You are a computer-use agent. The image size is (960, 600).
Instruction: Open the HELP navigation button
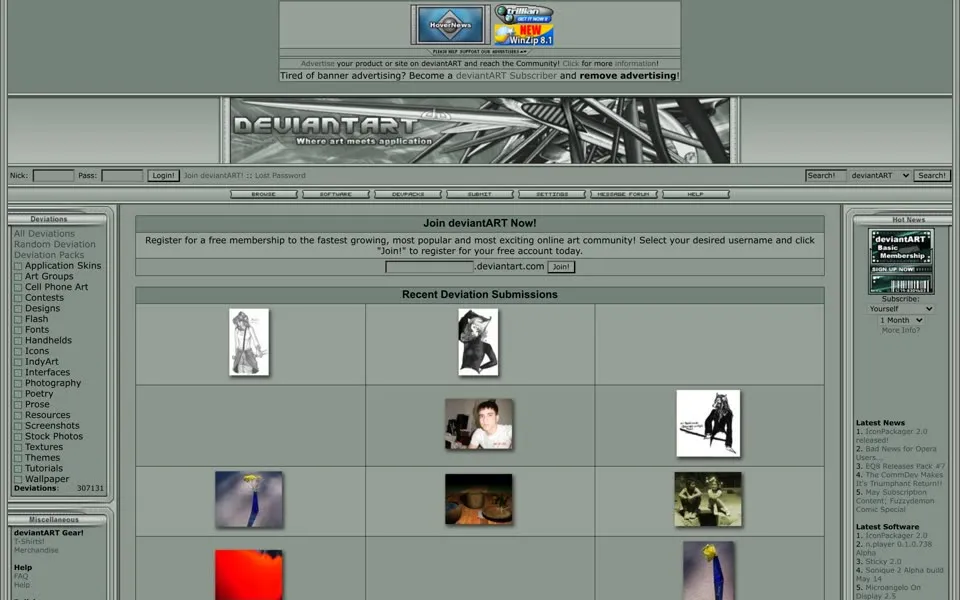696,194
